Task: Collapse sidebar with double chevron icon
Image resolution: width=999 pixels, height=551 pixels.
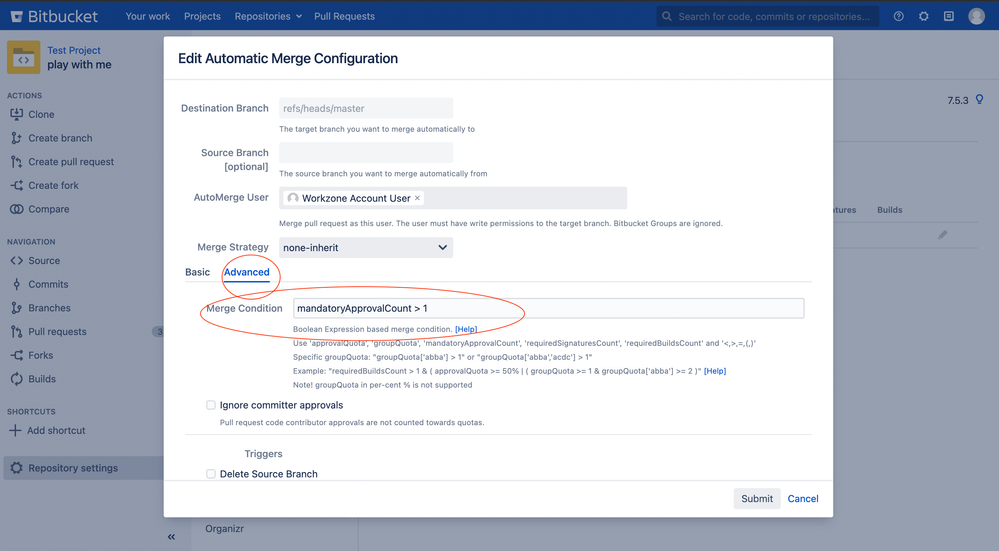Action: coord(171,537)
